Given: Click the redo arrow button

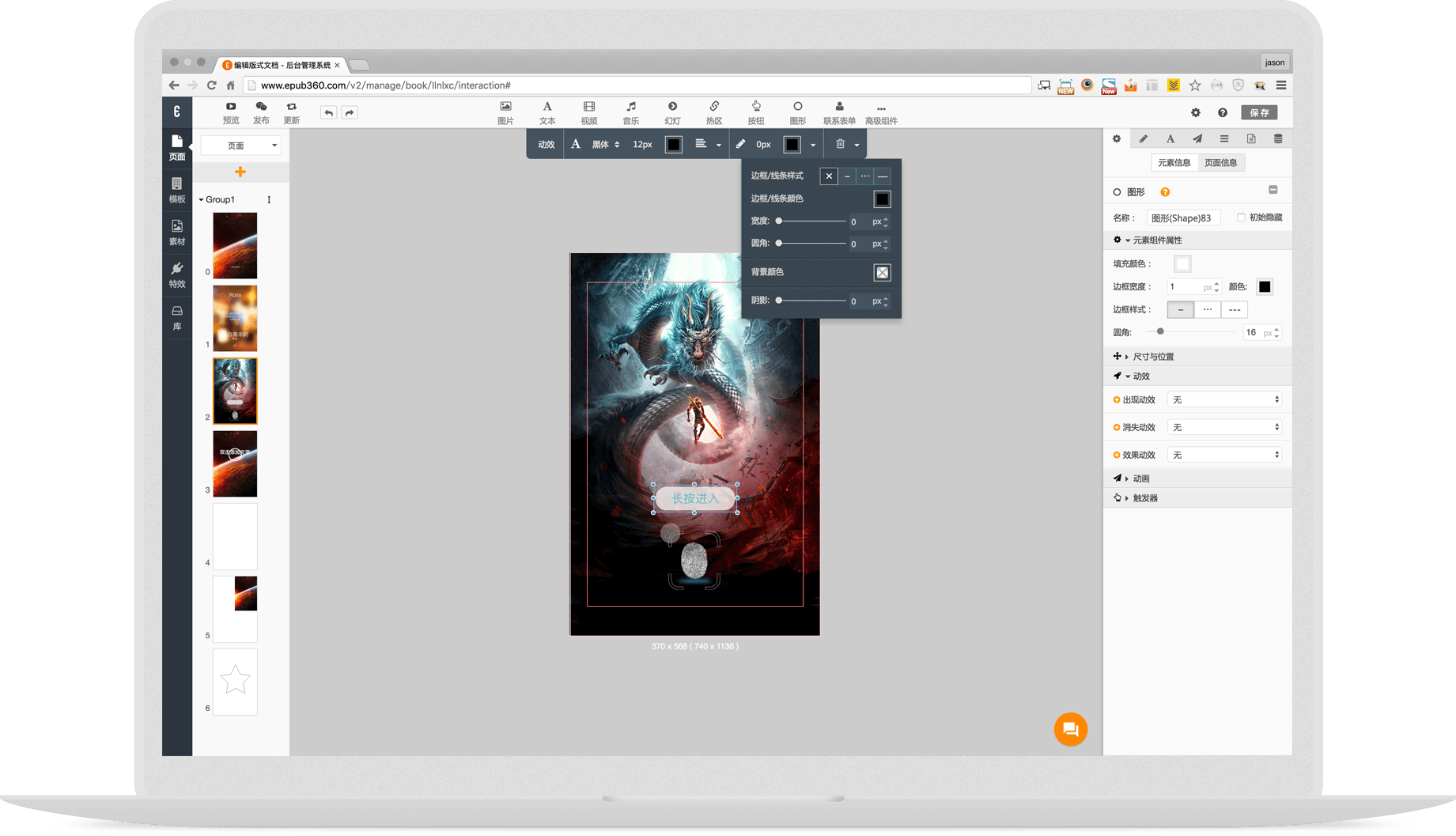Looking at the screenshot, I should [x=350, y=112].
